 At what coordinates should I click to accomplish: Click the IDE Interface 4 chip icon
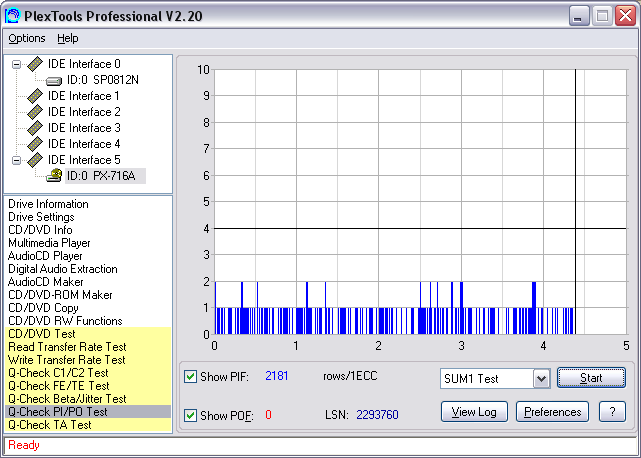35,144
